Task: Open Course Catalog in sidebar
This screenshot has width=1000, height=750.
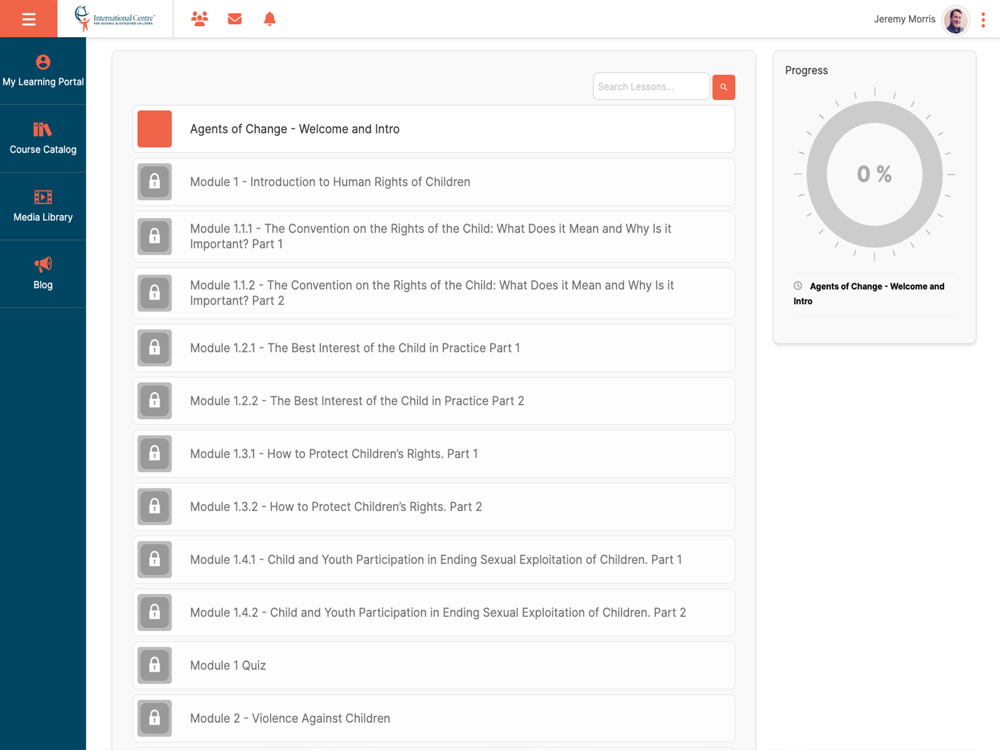Action: pos(43,138)
